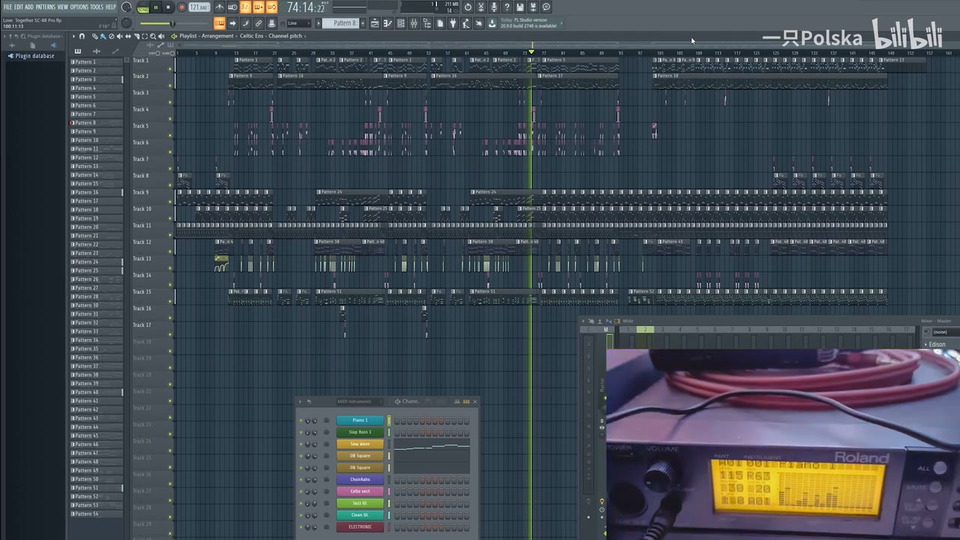Toggle mute switch for Track 5
The image size is (960, 540).
170,135
